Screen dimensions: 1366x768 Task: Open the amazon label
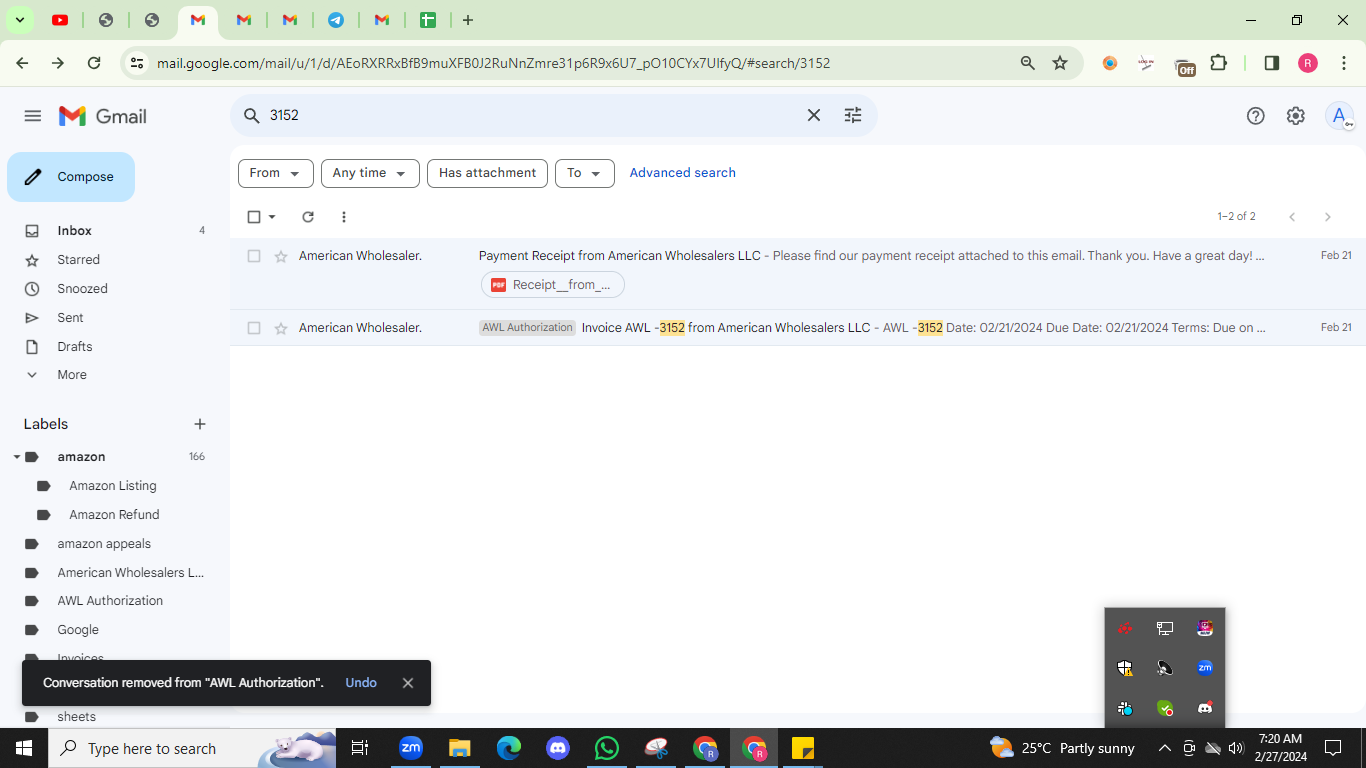tap(81, 457)
